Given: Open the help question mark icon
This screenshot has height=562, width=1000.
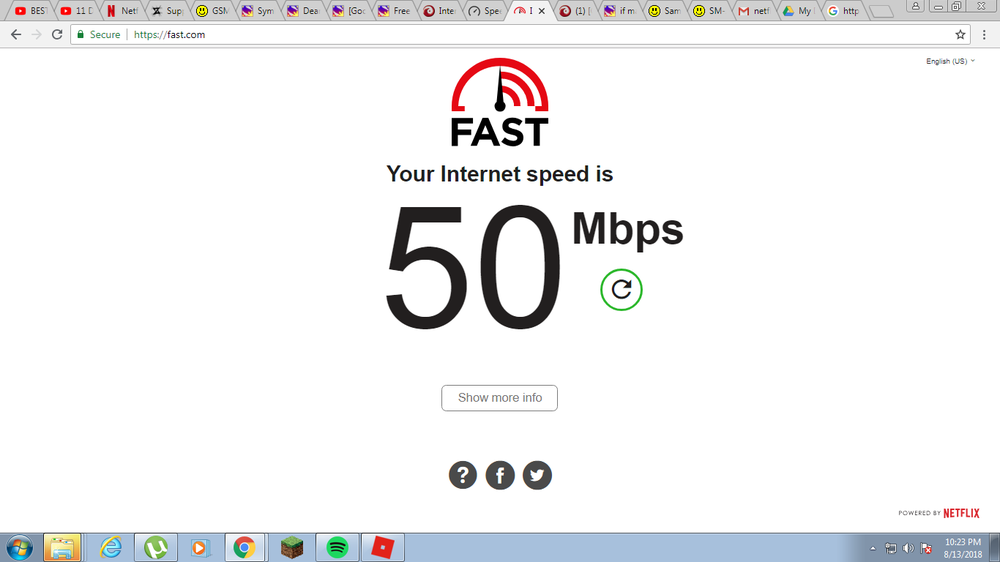Looking at the screenshot, I should pyautogui.click(x=463, y=475).
